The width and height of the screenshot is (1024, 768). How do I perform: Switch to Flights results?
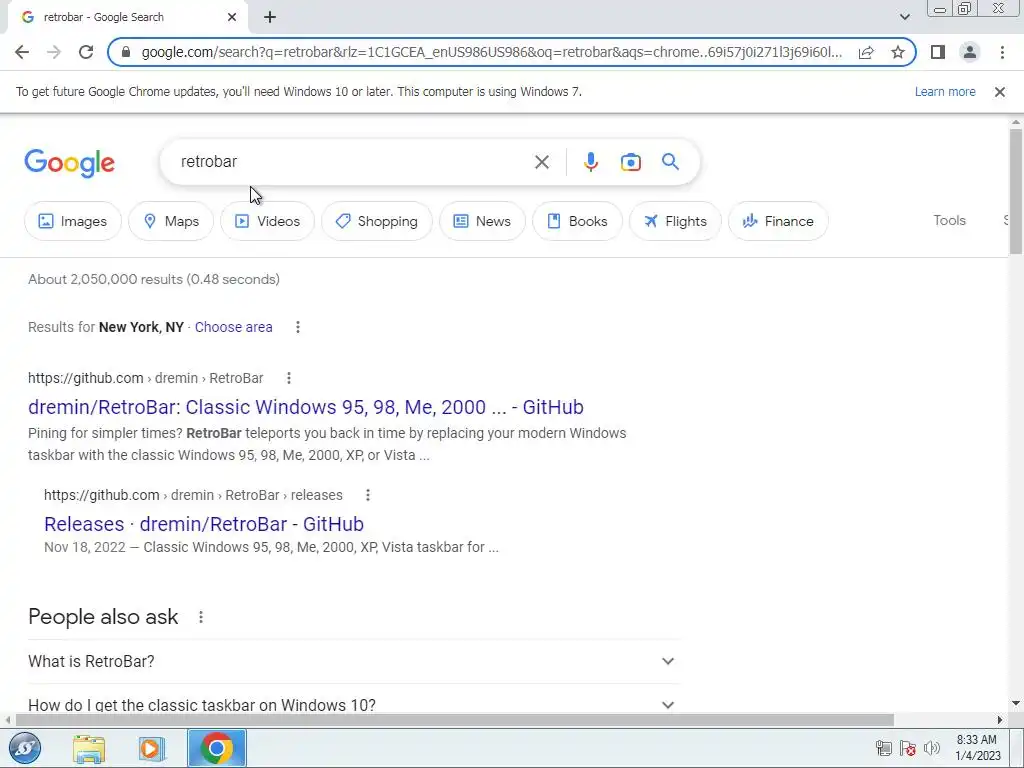tap(675, 221)
